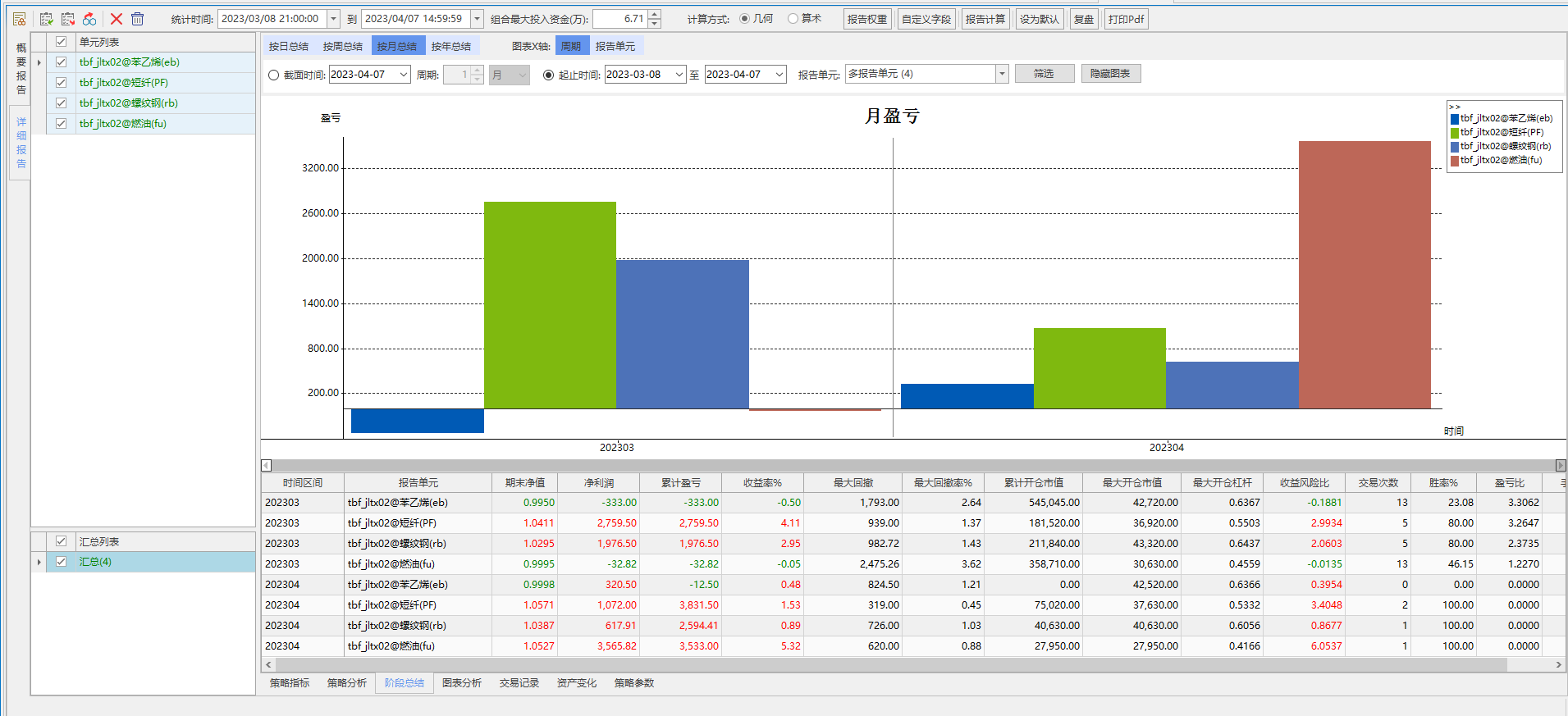Viewport: 1568px width, 716px height.
Task: Switch to the 按周总结 tab
Action: [x=342, y=47]
